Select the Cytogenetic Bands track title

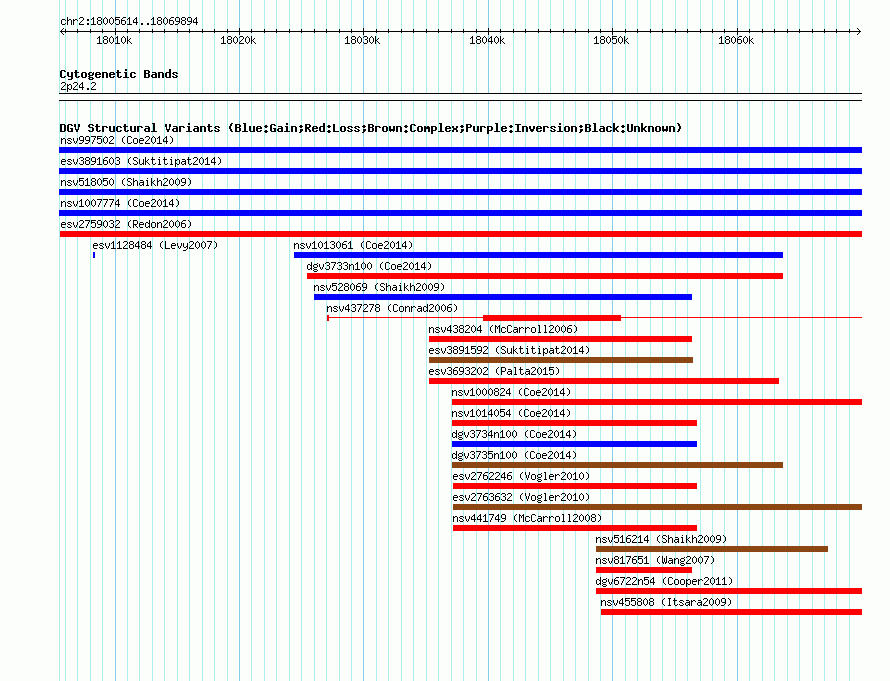[x=119, y=74]
